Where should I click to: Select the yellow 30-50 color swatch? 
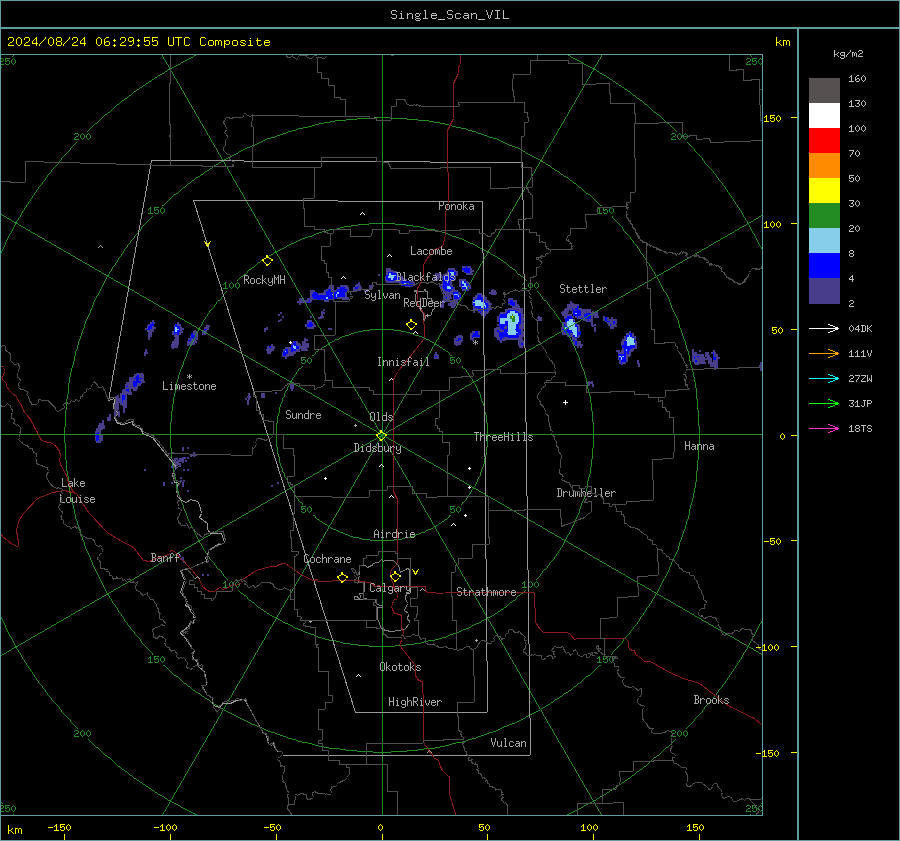click(x=824, y=191)
